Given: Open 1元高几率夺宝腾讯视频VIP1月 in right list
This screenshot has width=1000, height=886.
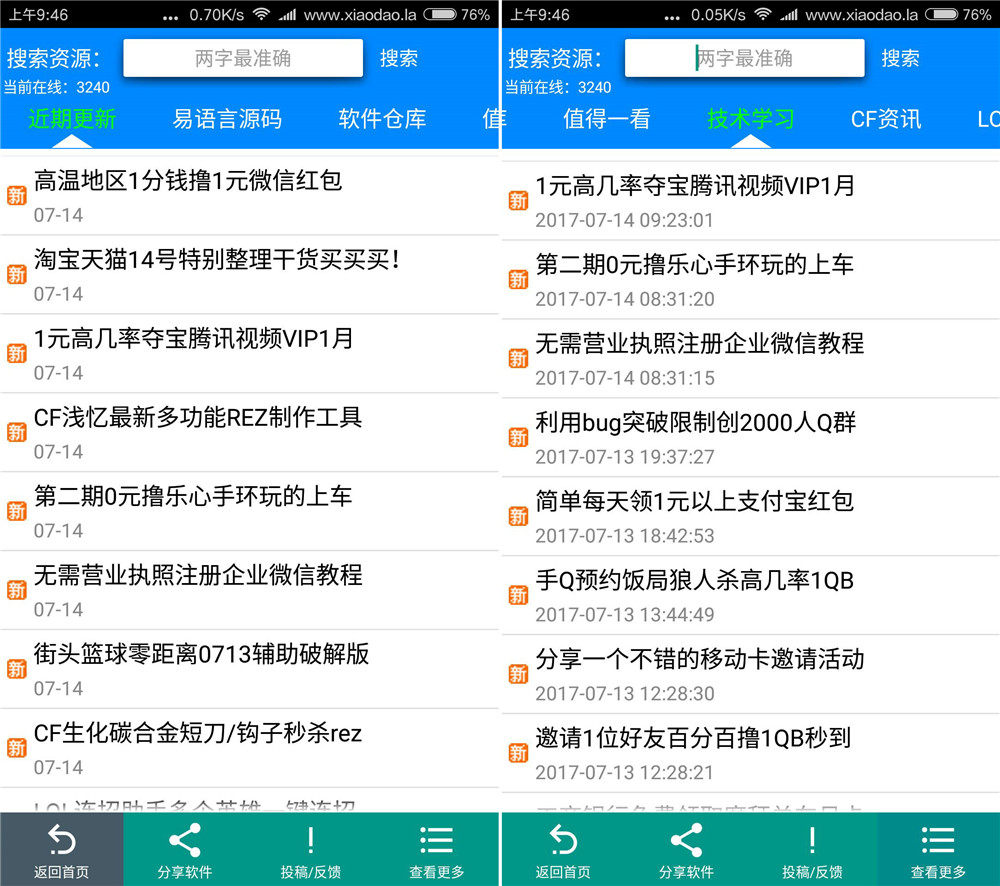Looking at the screenshot, I should click(x=751, y=201).
